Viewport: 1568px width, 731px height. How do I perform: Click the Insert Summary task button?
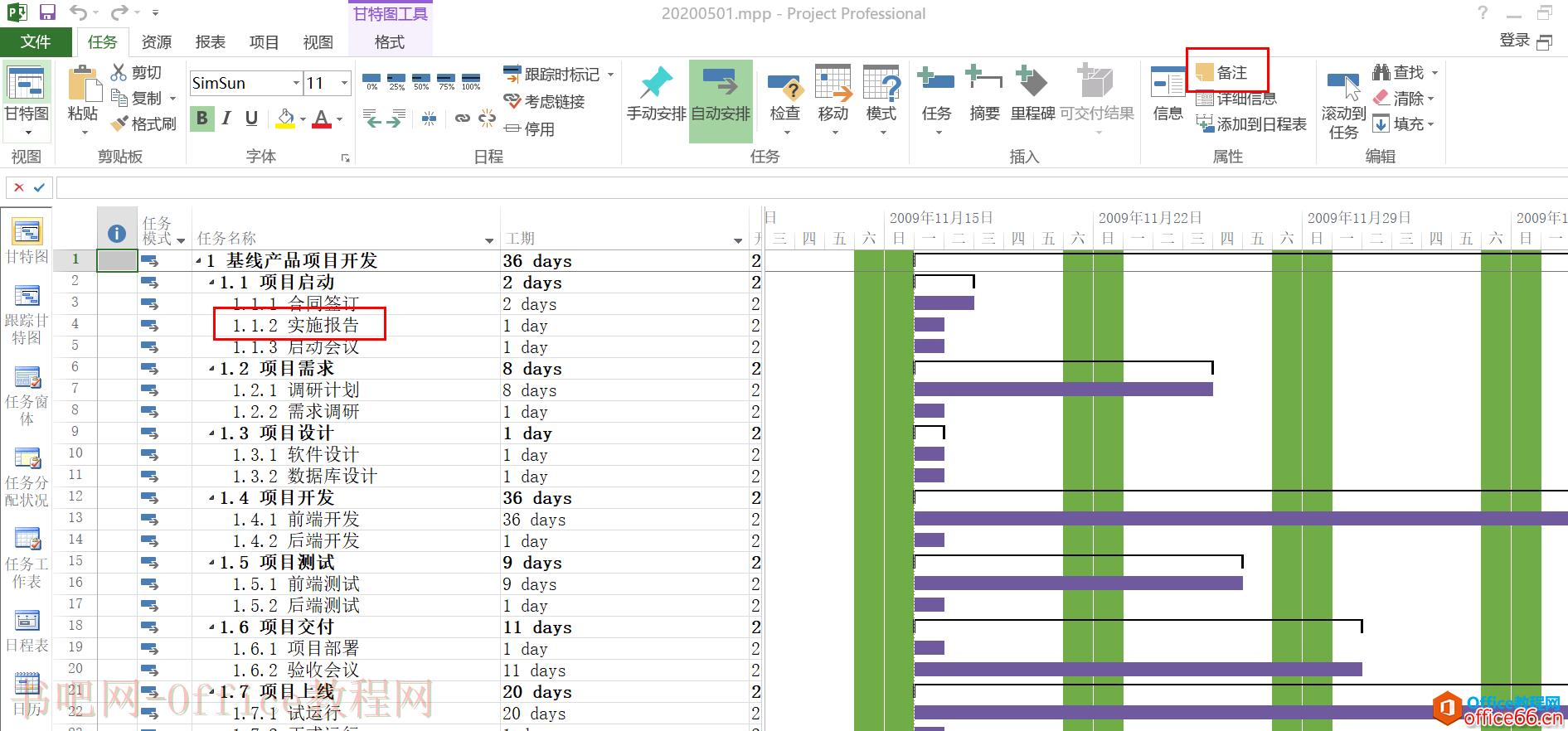(x=984, y=94)
